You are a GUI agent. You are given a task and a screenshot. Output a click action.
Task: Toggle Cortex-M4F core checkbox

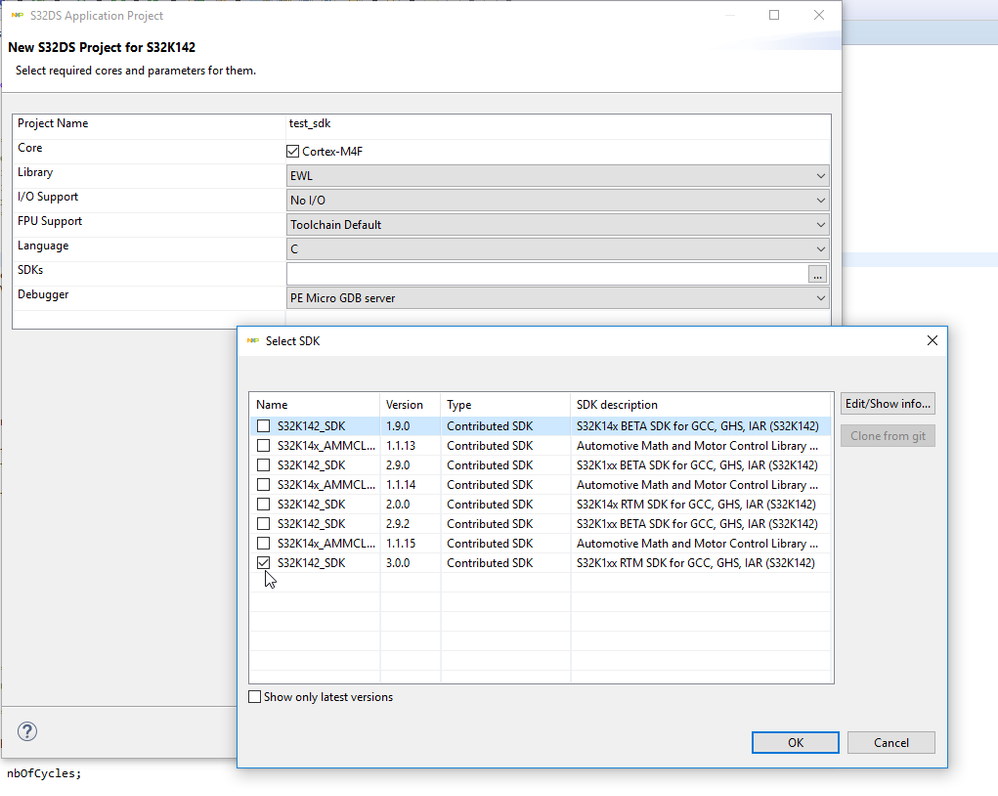pos(293,151)
